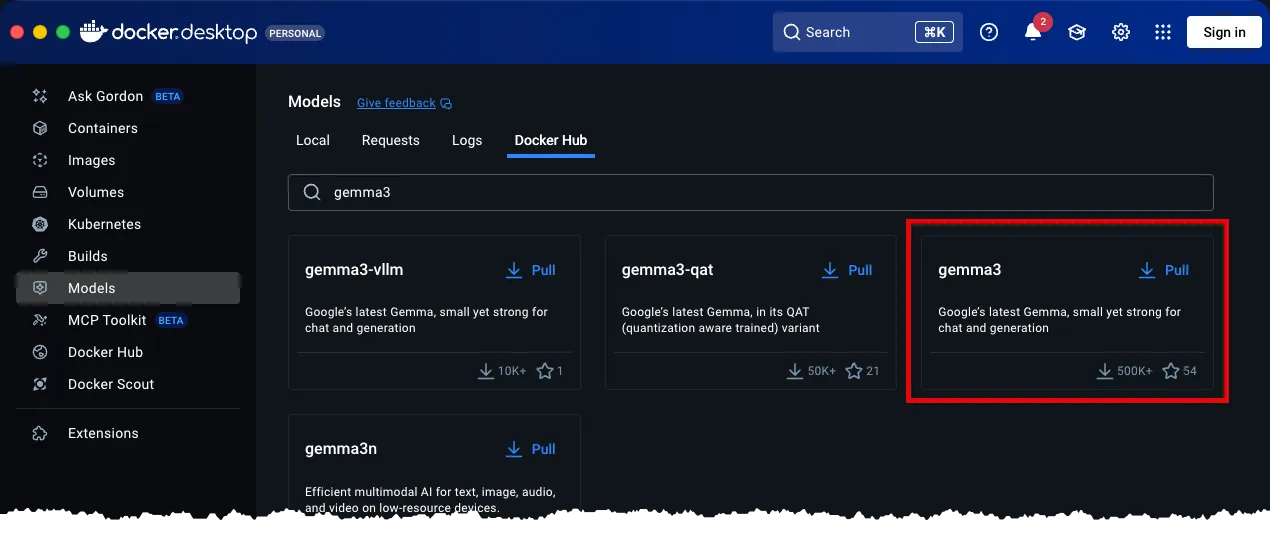Click the Kubernetes wheel icon
The height and width of the screenshot is (544, 1270).
coord(40,224)
